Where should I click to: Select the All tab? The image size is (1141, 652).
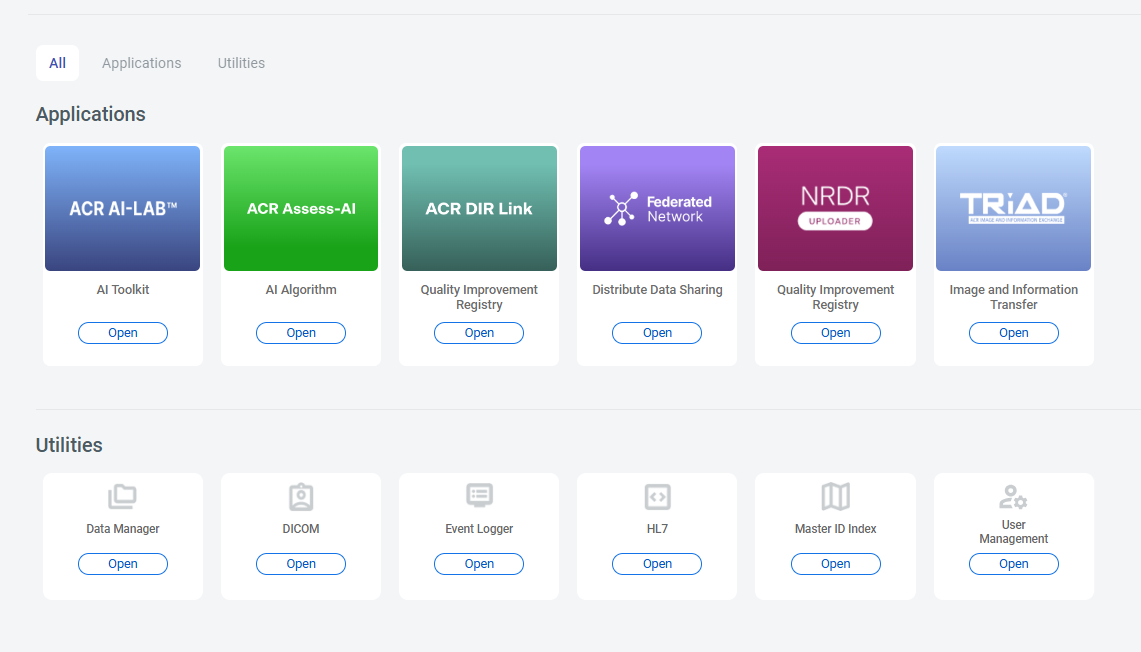pos(57,63)
